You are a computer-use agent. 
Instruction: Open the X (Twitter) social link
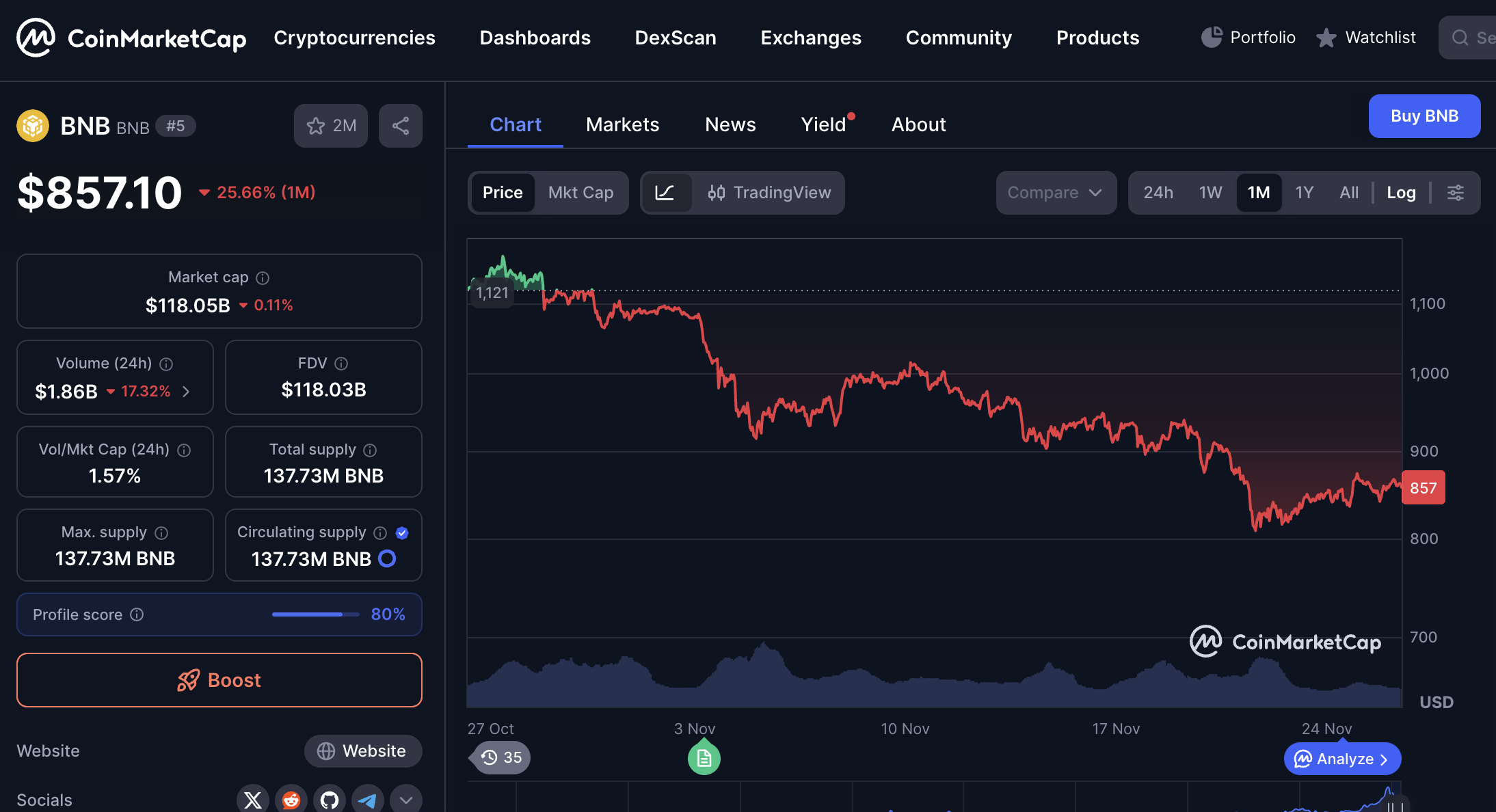coord(253,799)
